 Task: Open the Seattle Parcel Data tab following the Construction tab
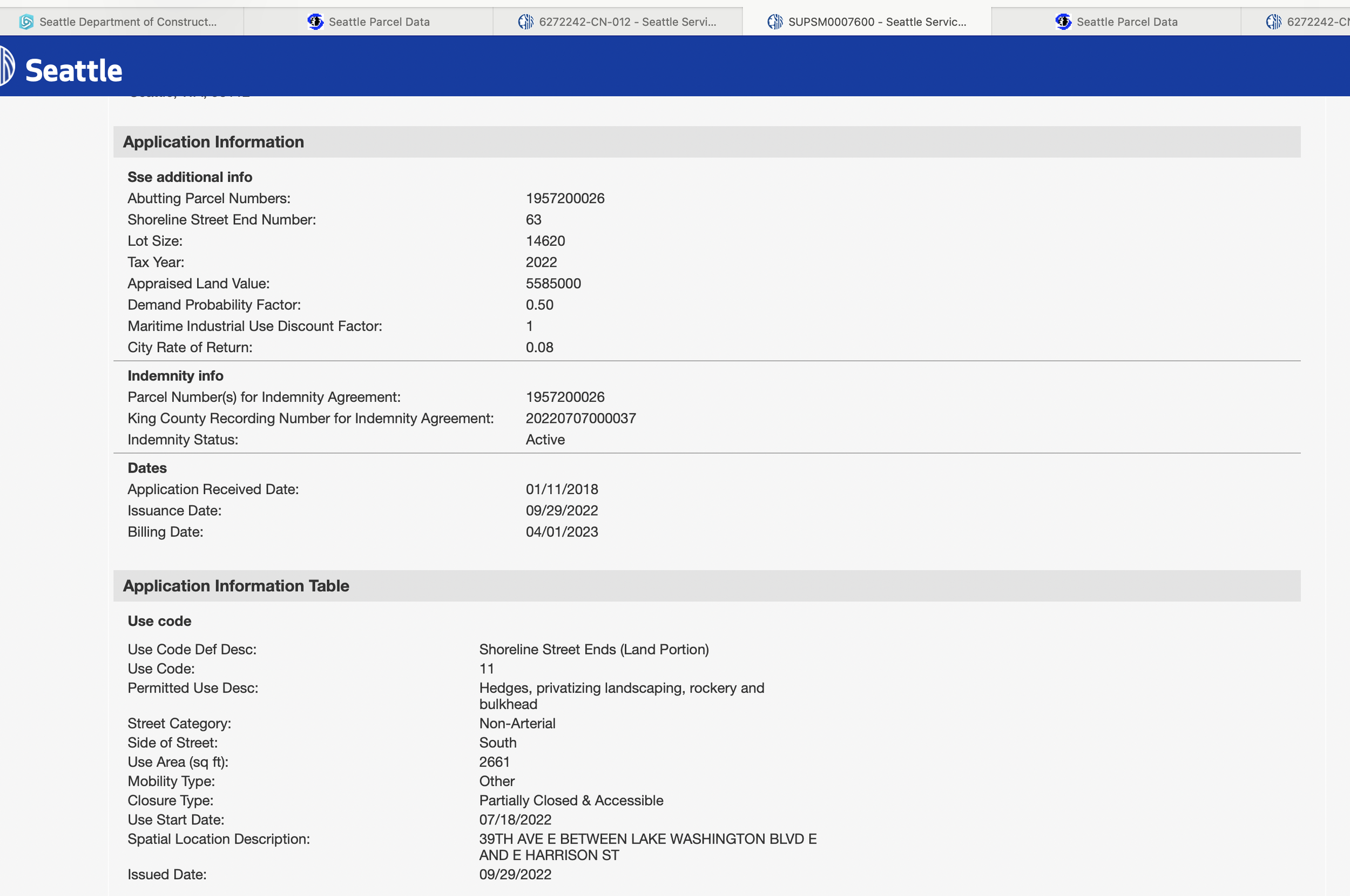379,22
